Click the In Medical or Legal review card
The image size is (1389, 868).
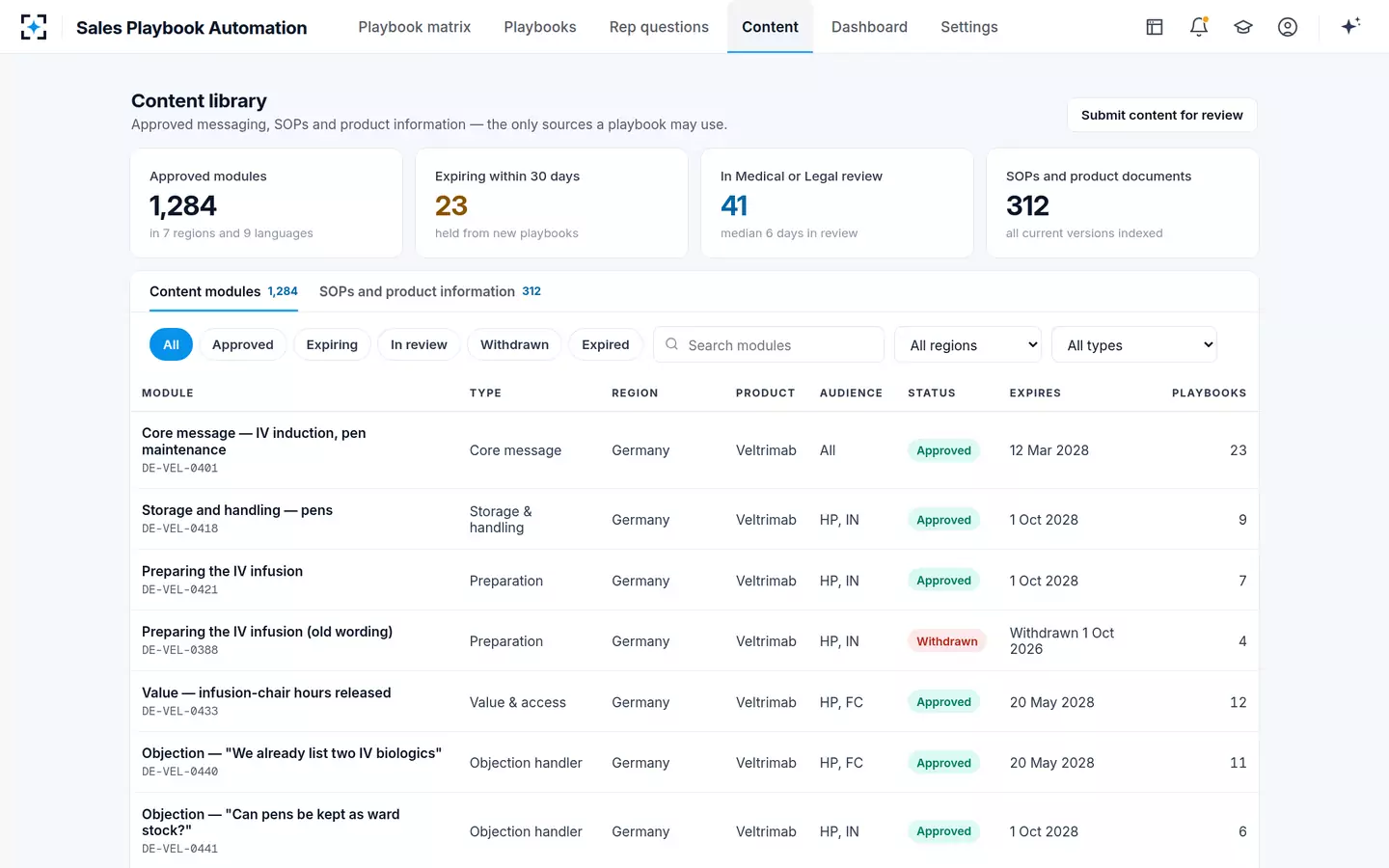pos(837,203)
